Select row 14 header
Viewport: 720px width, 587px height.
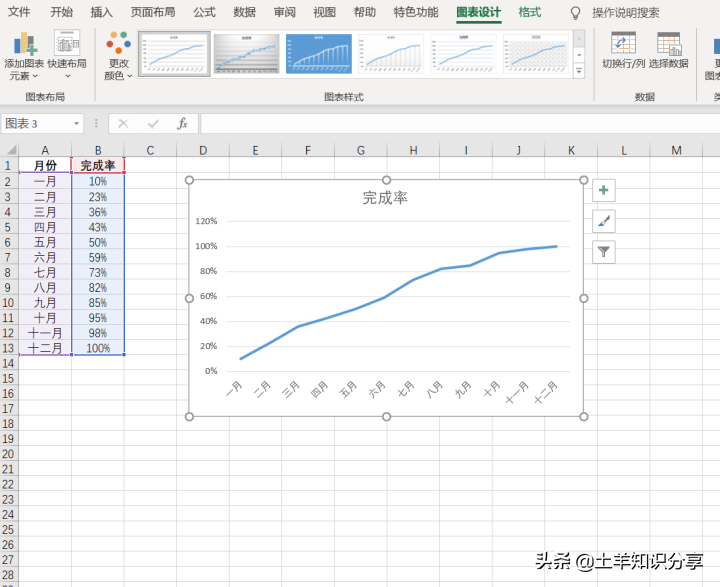click(8, 363)
